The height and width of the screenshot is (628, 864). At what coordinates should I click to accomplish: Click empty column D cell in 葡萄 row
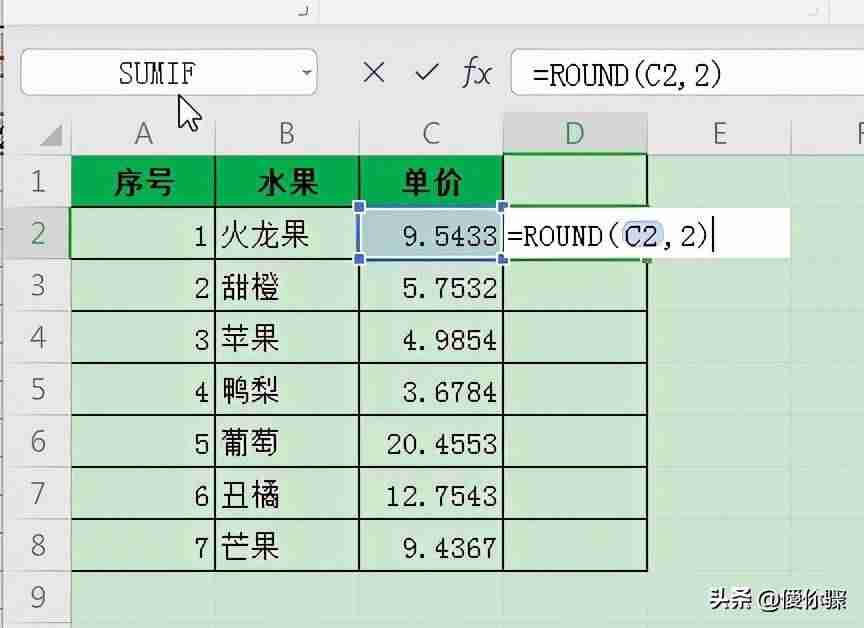[x=575, y=441]
